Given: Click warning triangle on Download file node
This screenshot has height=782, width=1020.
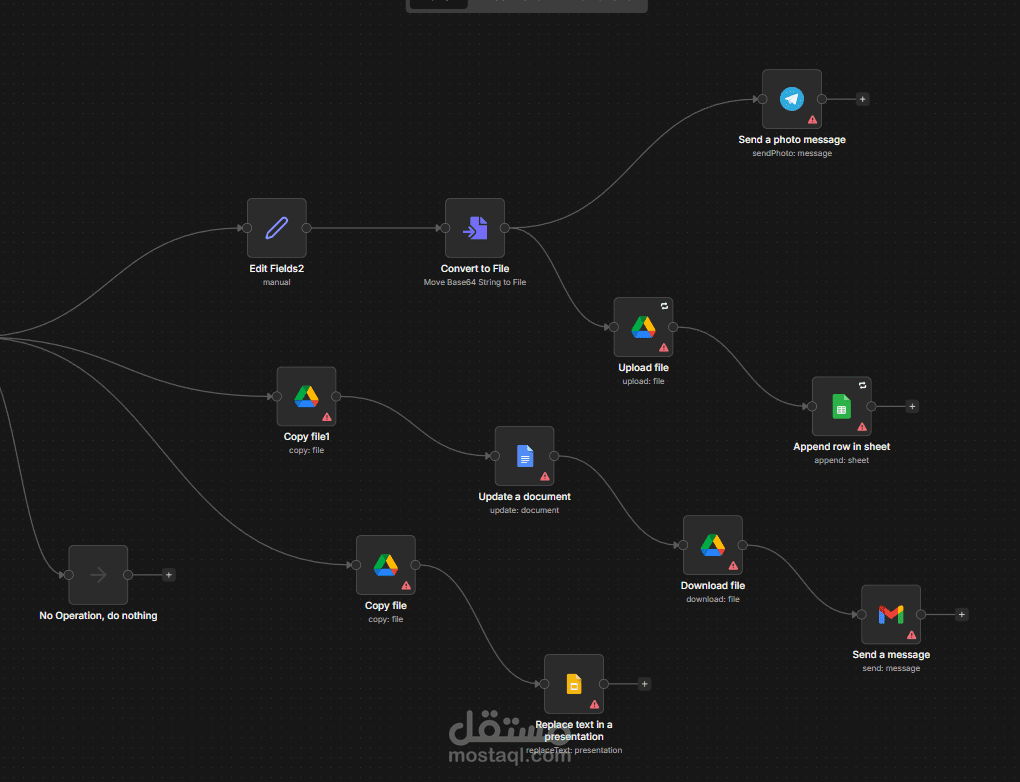Looking at the screenshot, I should (x=733, y=566).
